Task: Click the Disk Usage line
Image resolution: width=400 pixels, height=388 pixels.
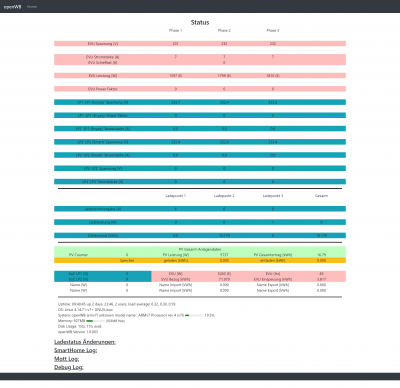Action: pyautogui.click(x=80, y=326)
